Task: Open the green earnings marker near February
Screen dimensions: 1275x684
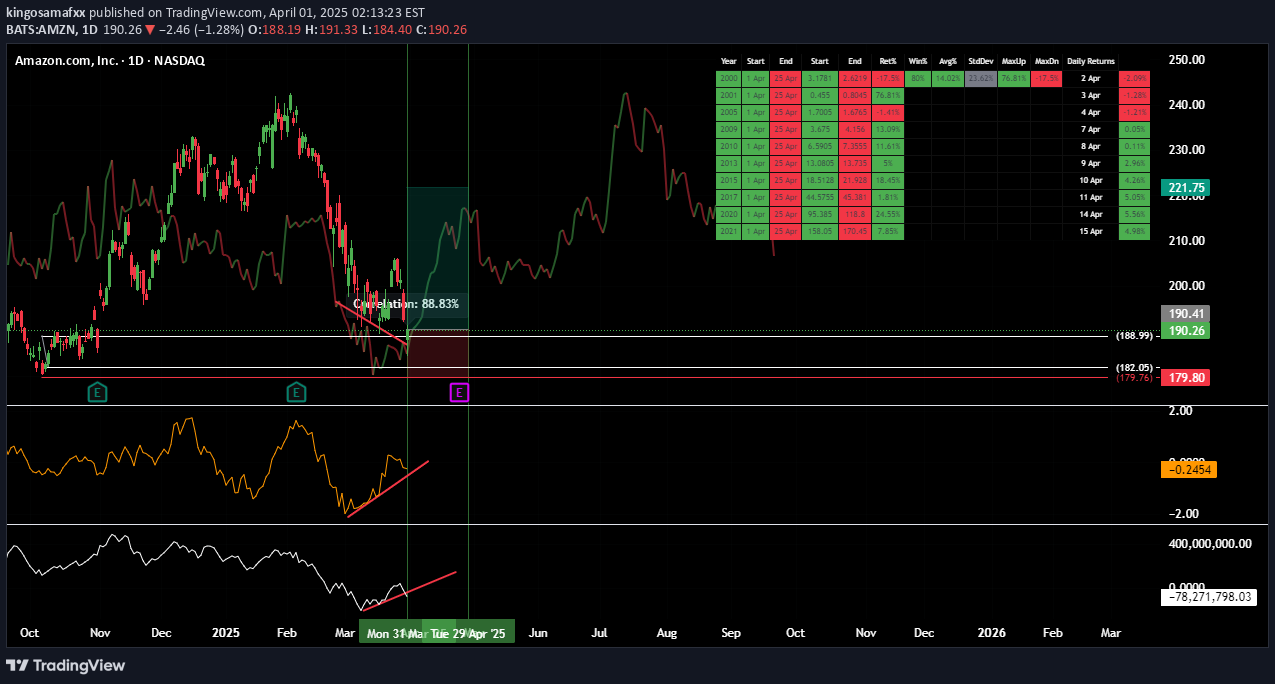Action: click(296, 392)
